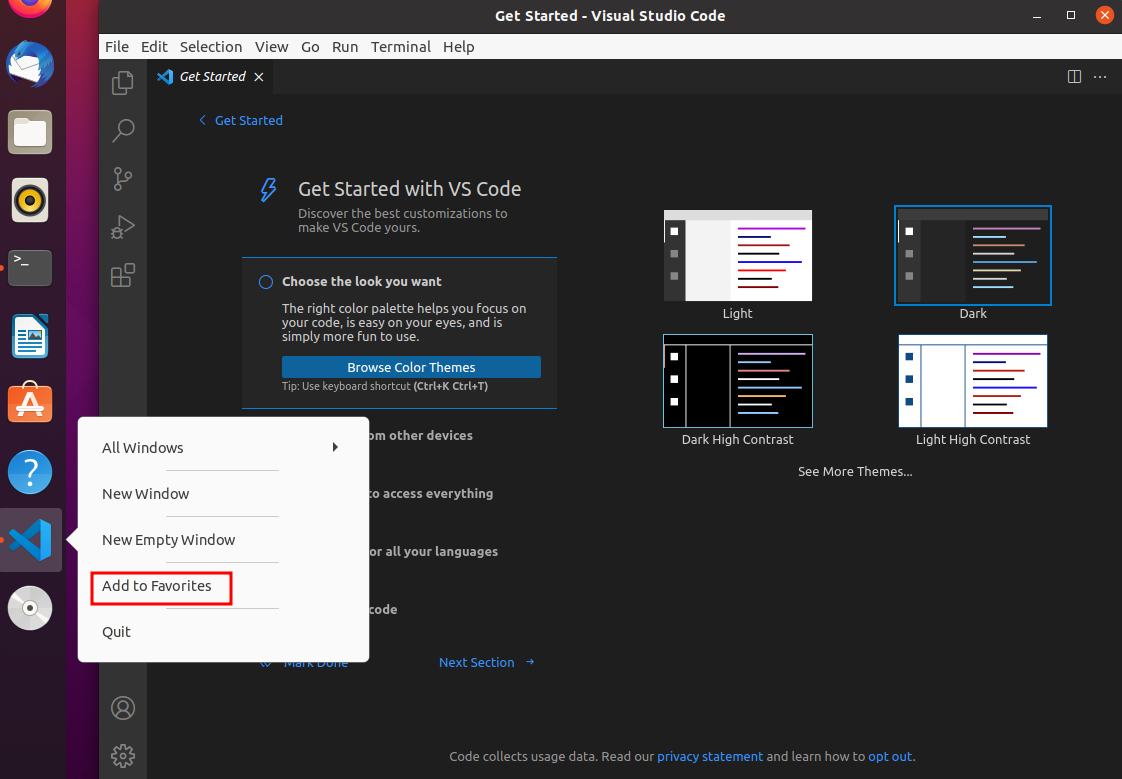1122x779 pixels.
Task: Open the Manage gear icon
Action: 122,755
